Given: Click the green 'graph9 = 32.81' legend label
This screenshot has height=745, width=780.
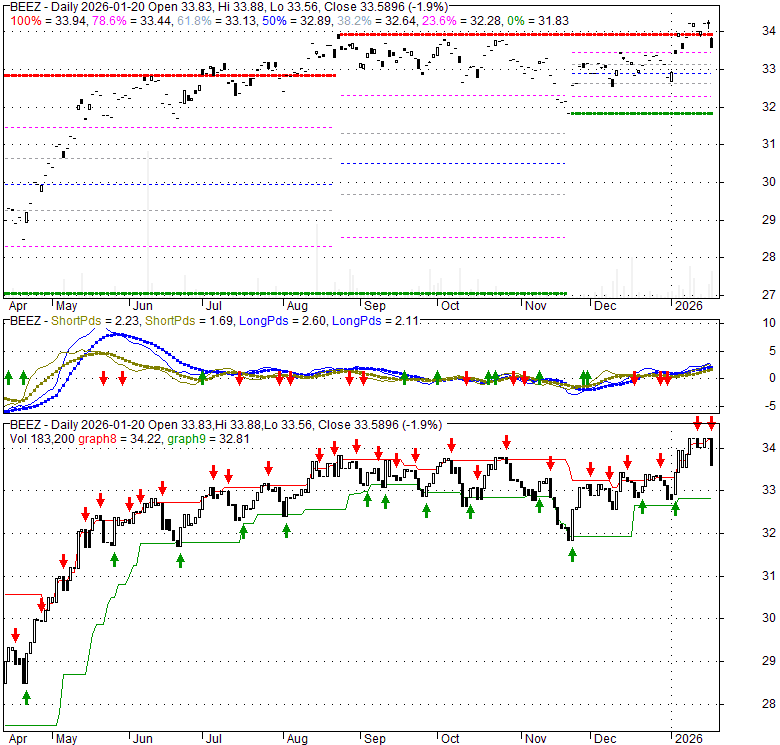Looking at the screenshot, I should tap(199, 438).
